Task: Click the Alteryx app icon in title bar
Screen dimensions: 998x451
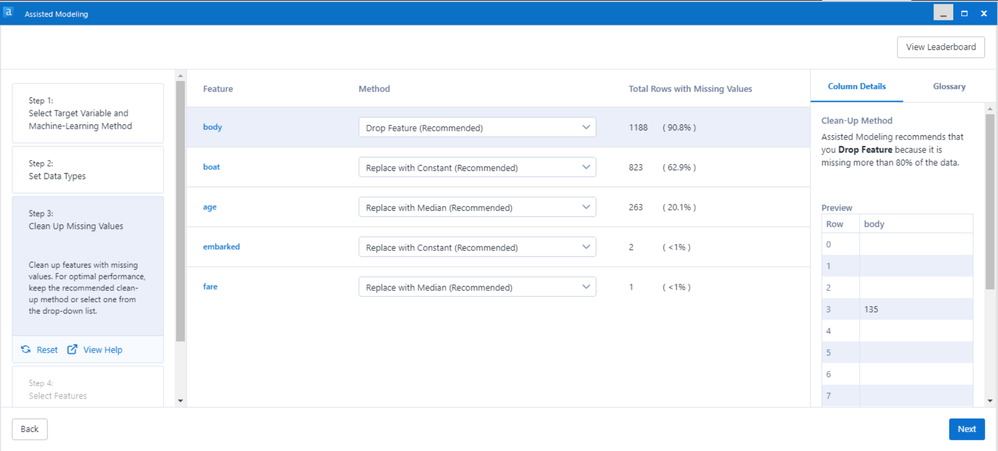Action: 8,13
